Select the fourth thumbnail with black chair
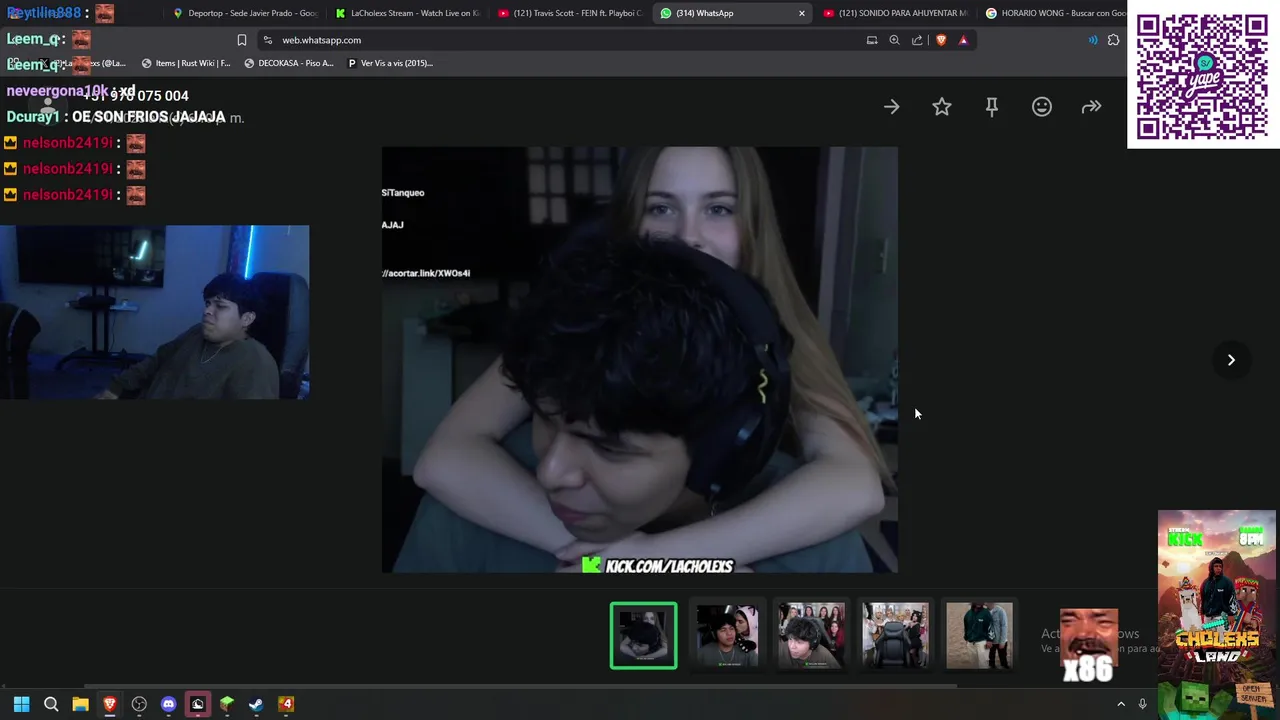The image size is (1280, 720). click(x=895, y=635)
